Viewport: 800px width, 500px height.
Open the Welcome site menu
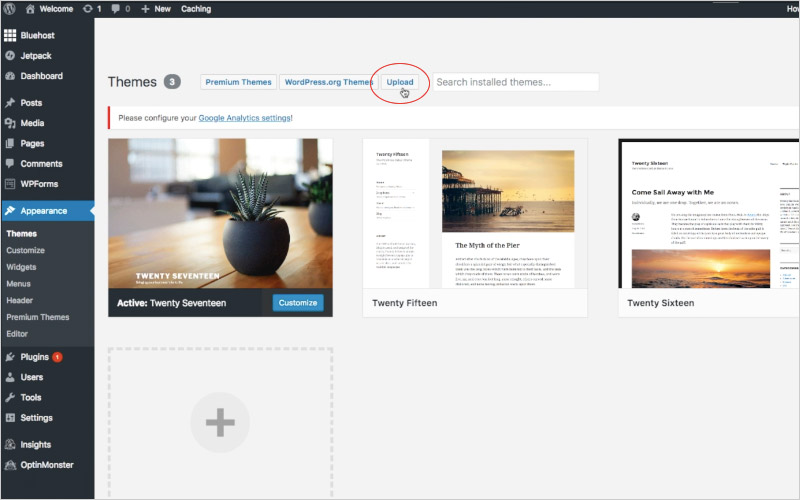click(52, 9)
